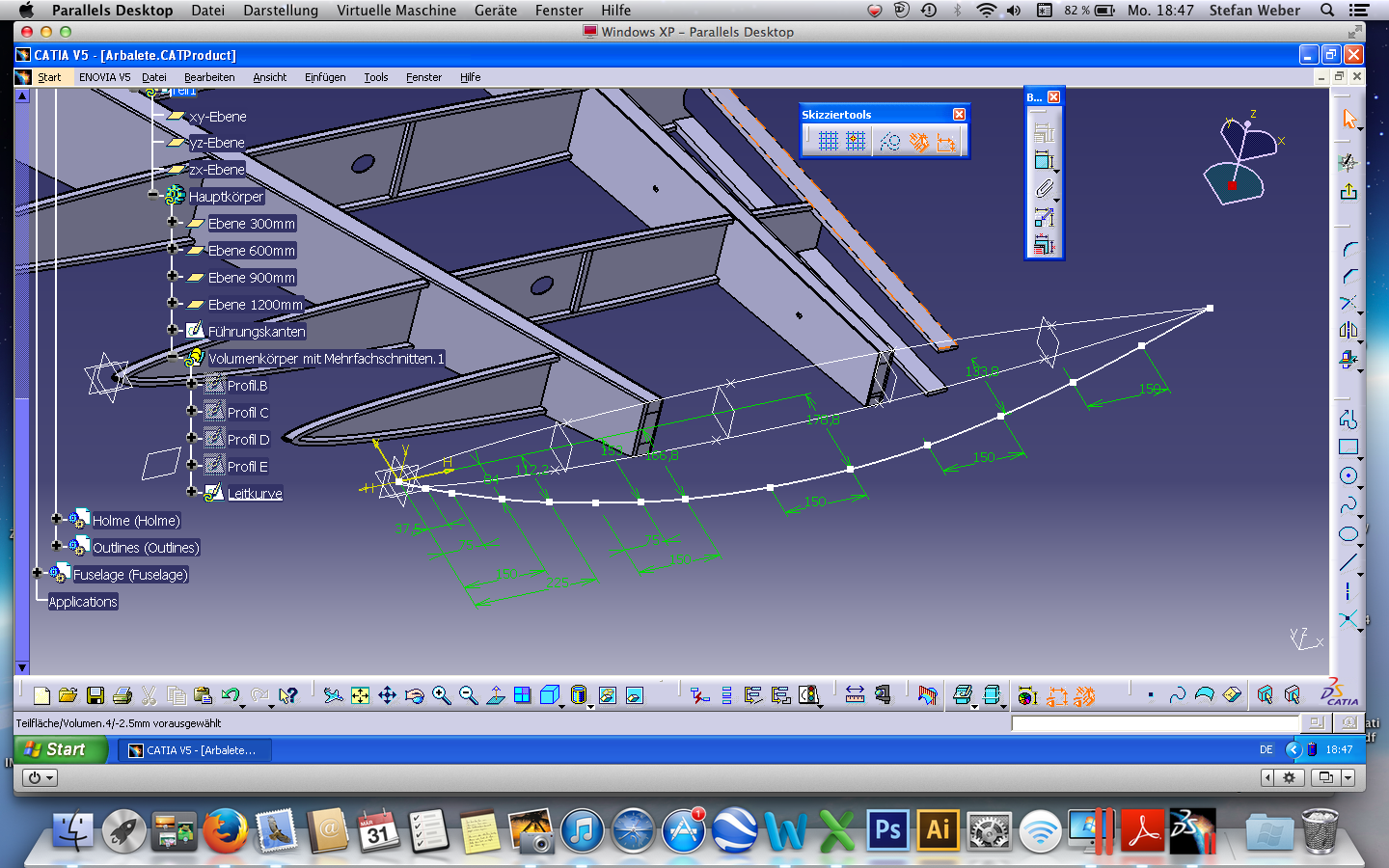The width and height of the screenshot is (1389, 868).
Task: Expand the Ebene 900mm tree node
Action: pos(173,276)
